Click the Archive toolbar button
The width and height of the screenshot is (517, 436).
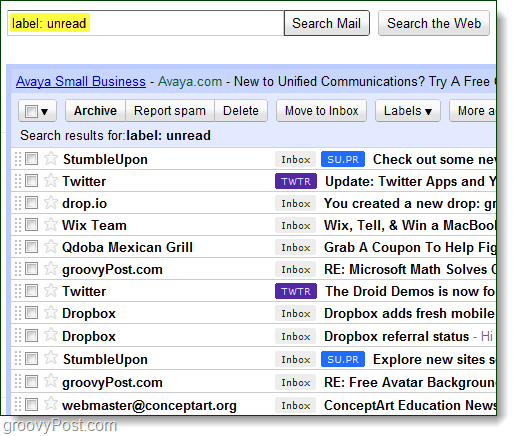pos(95,111)
